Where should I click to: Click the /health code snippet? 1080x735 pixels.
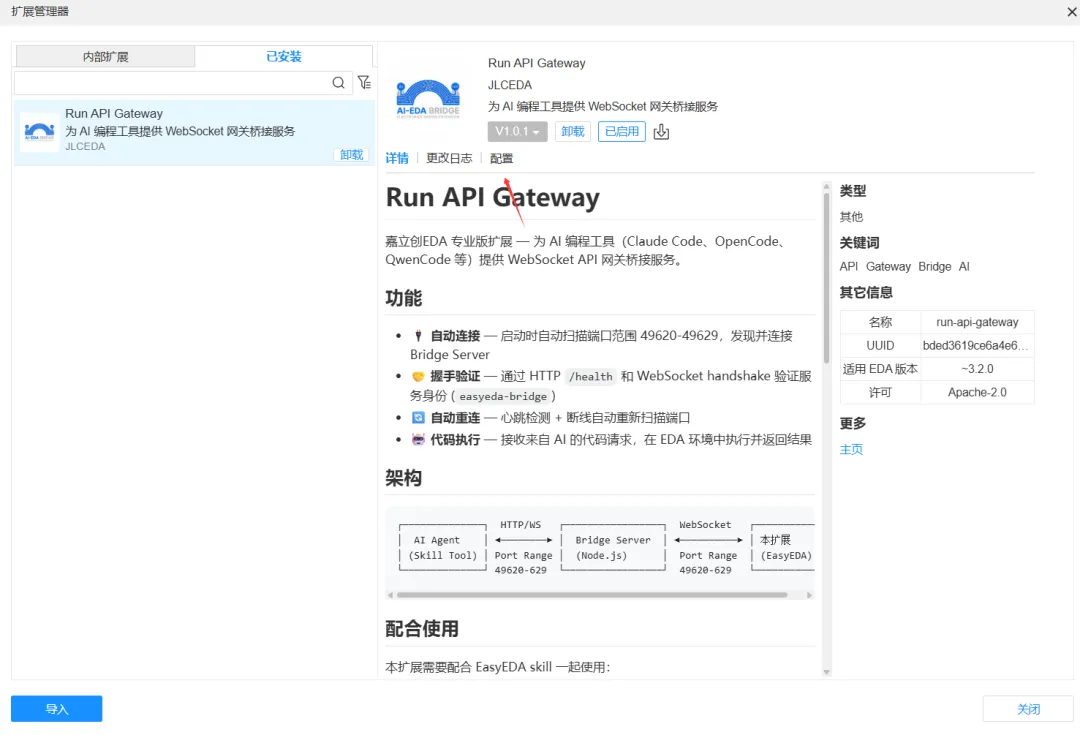pos(590,376)
